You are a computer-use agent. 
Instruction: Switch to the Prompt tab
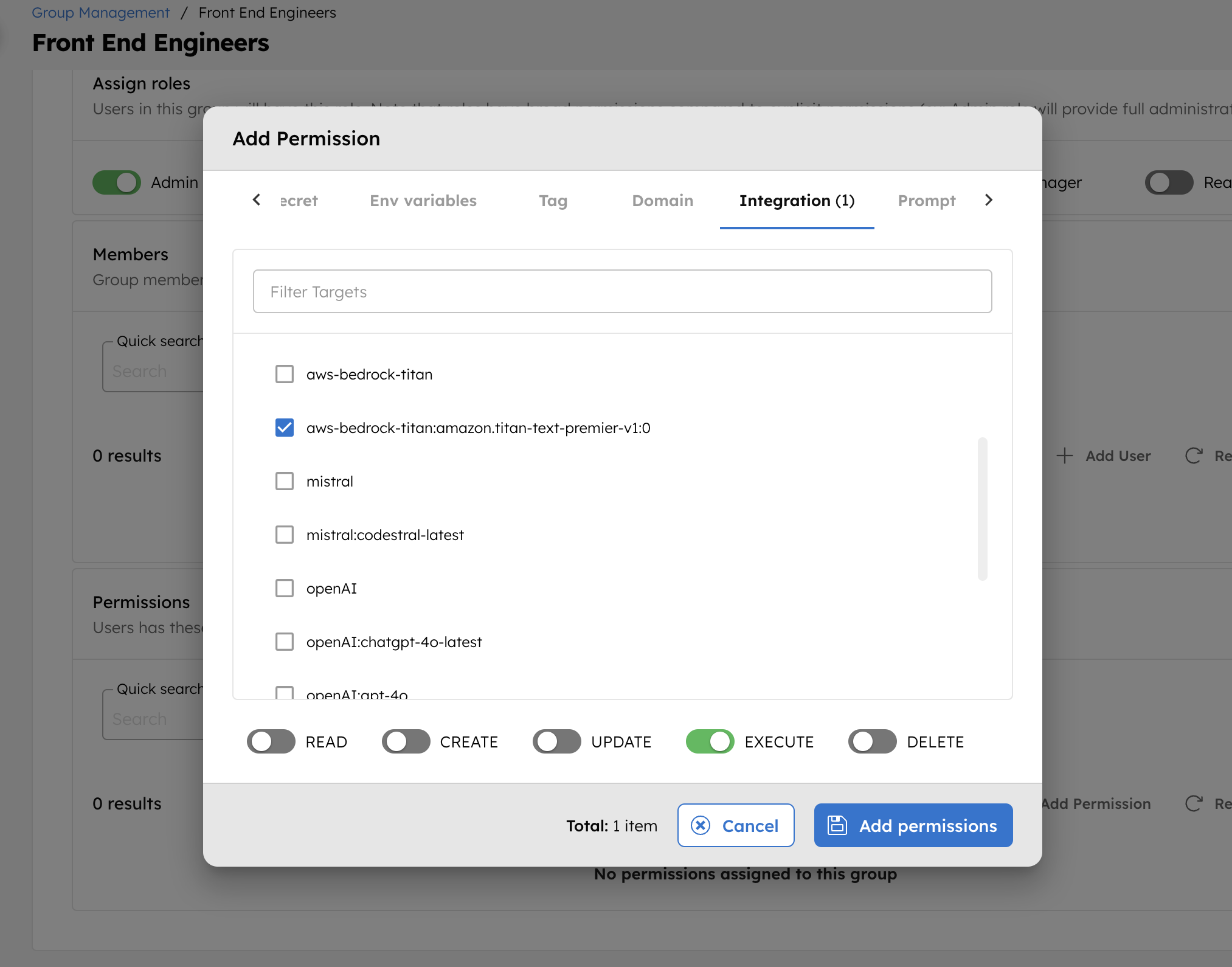click(x=927, y=201)
